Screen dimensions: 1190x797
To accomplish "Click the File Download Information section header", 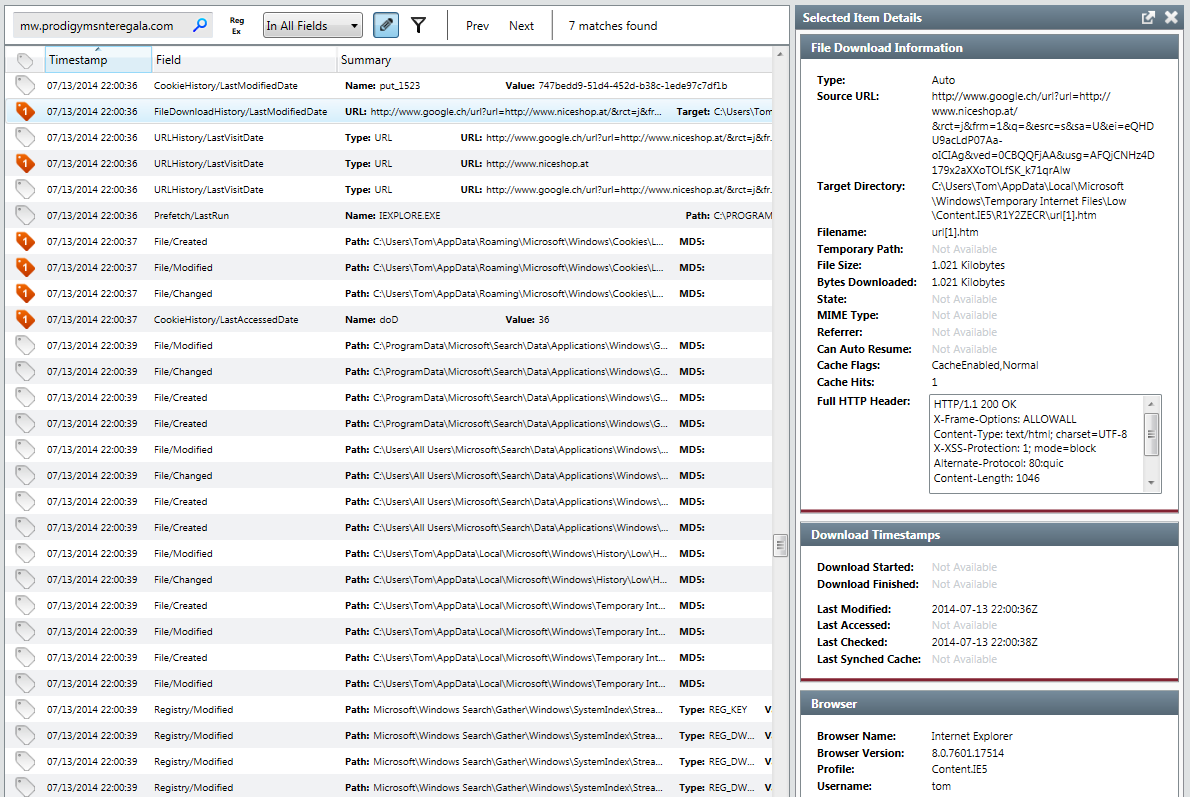I will [990, 48].
